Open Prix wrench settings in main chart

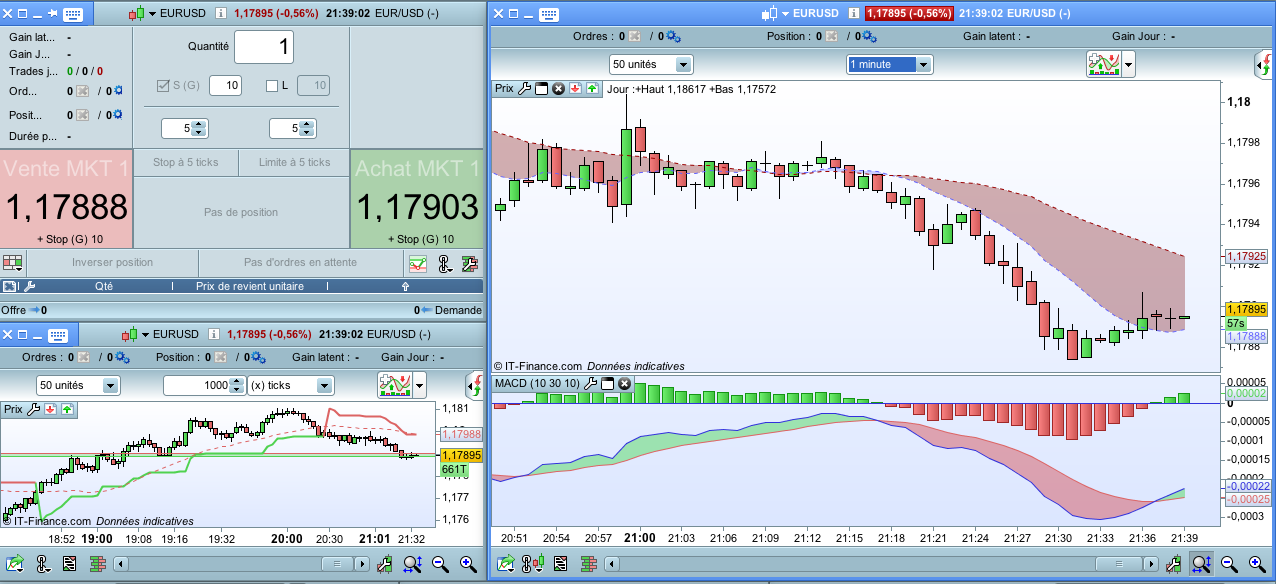pyautogui.click(x=525, y=89)
